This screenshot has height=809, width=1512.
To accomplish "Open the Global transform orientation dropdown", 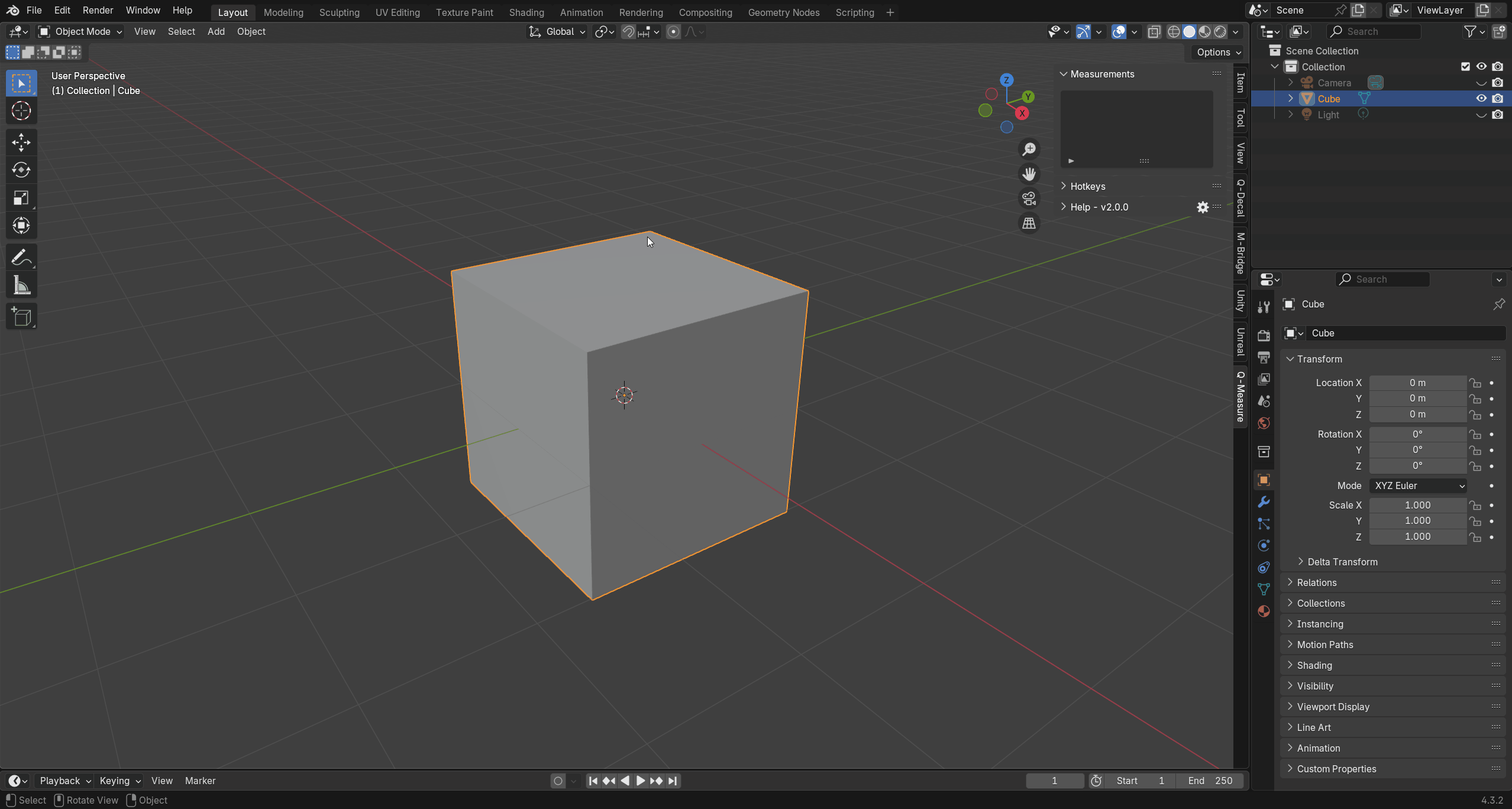I will point(557,32).
